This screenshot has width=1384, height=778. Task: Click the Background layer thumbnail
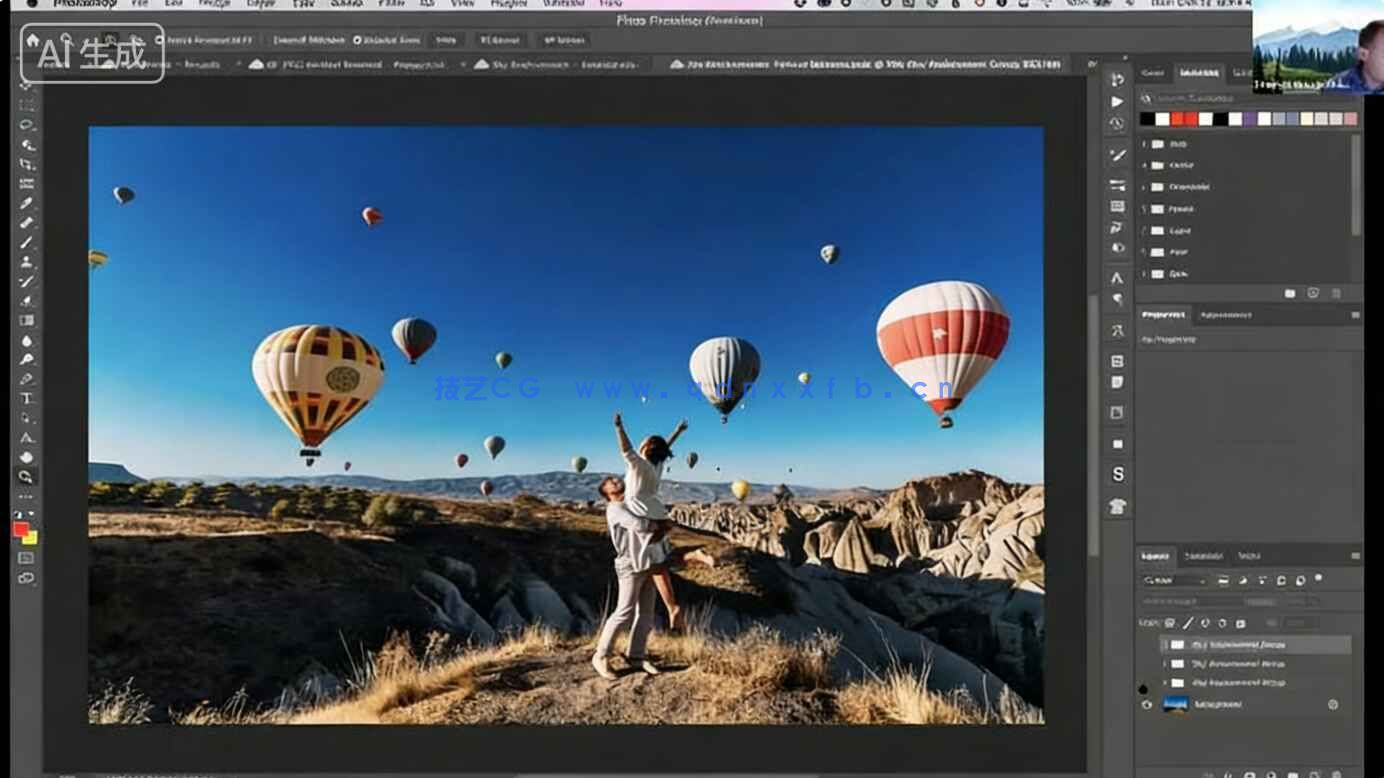point(1175,703)
